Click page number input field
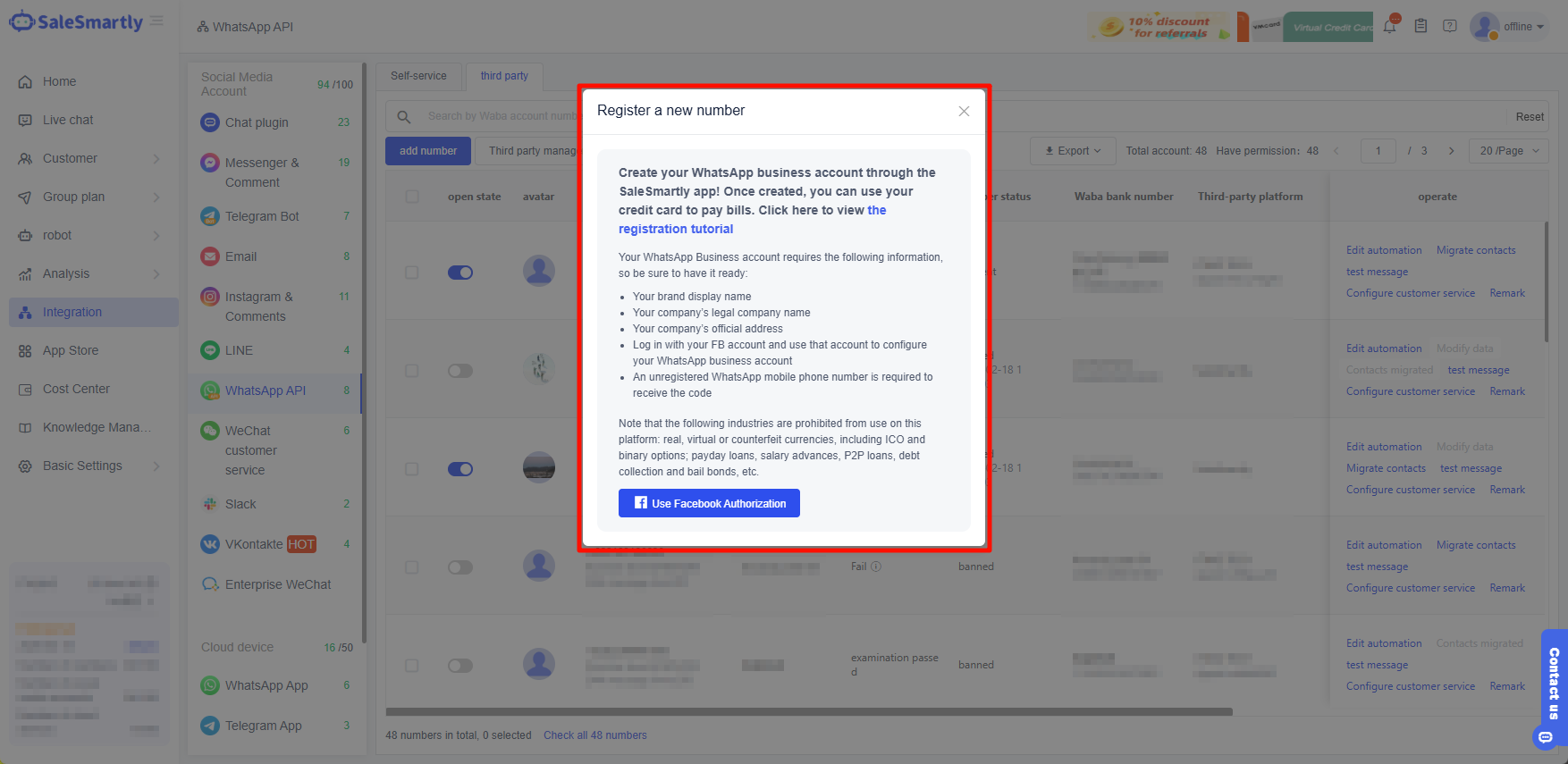1568x764 pixels. pyautogui.click(x=1378, y=151)
